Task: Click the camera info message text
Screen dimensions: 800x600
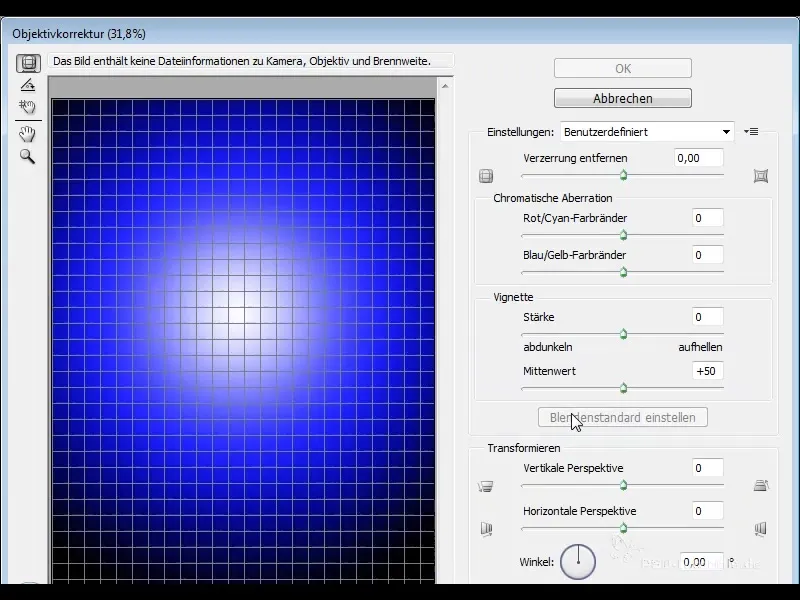Action: tap(242, 61)
